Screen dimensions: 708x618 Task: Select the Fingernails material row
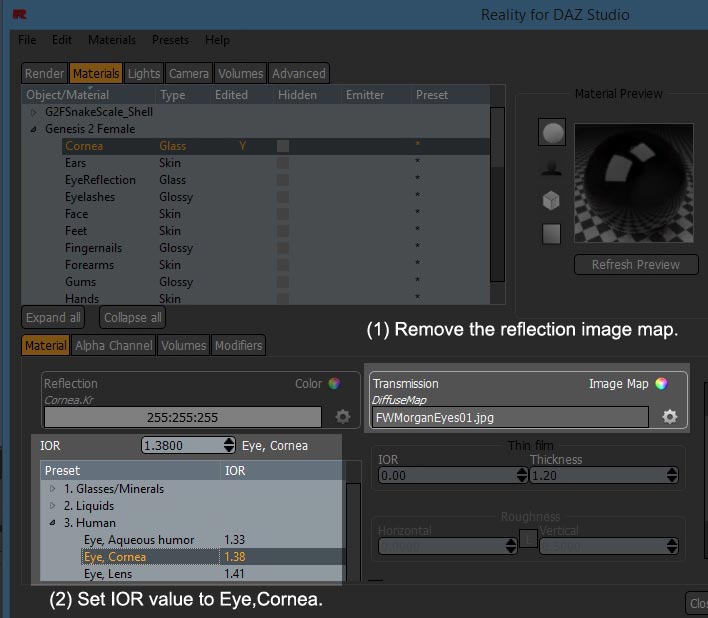(x=275, y=248)
